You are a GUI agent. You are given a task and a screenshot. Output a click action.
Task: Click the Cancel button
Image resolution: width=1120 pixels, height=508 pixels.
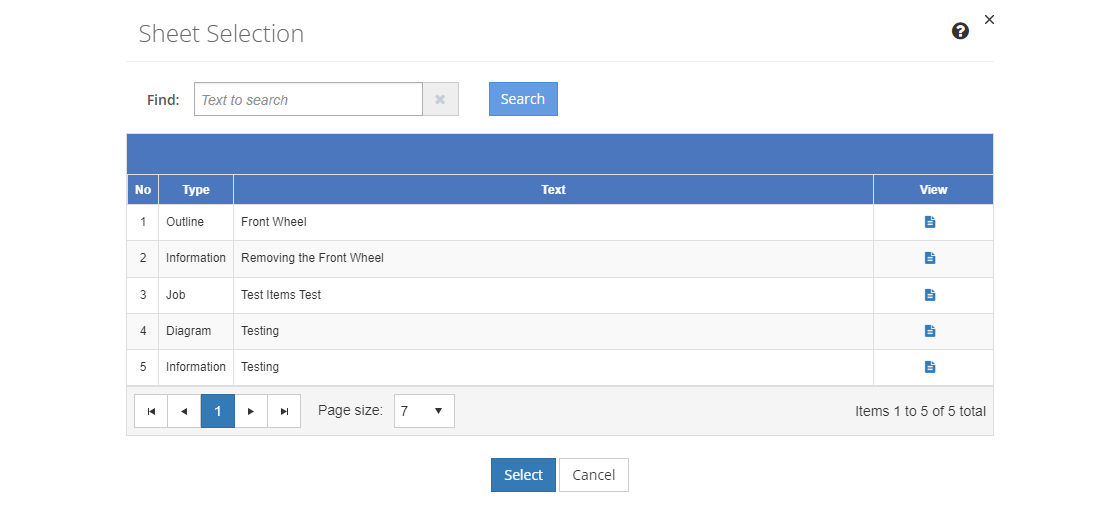pyautogui.click(x=594, y=475)
